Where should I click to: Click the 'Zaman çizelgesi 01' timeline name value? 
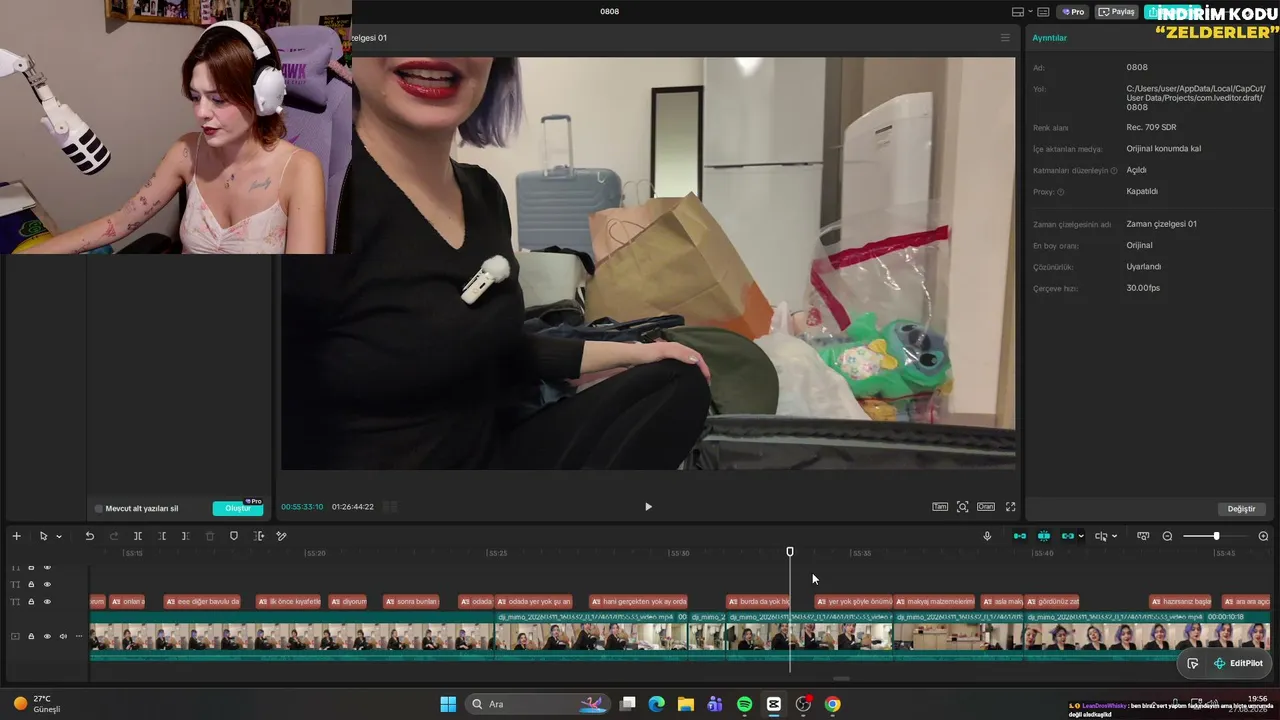click(1161, 224)
